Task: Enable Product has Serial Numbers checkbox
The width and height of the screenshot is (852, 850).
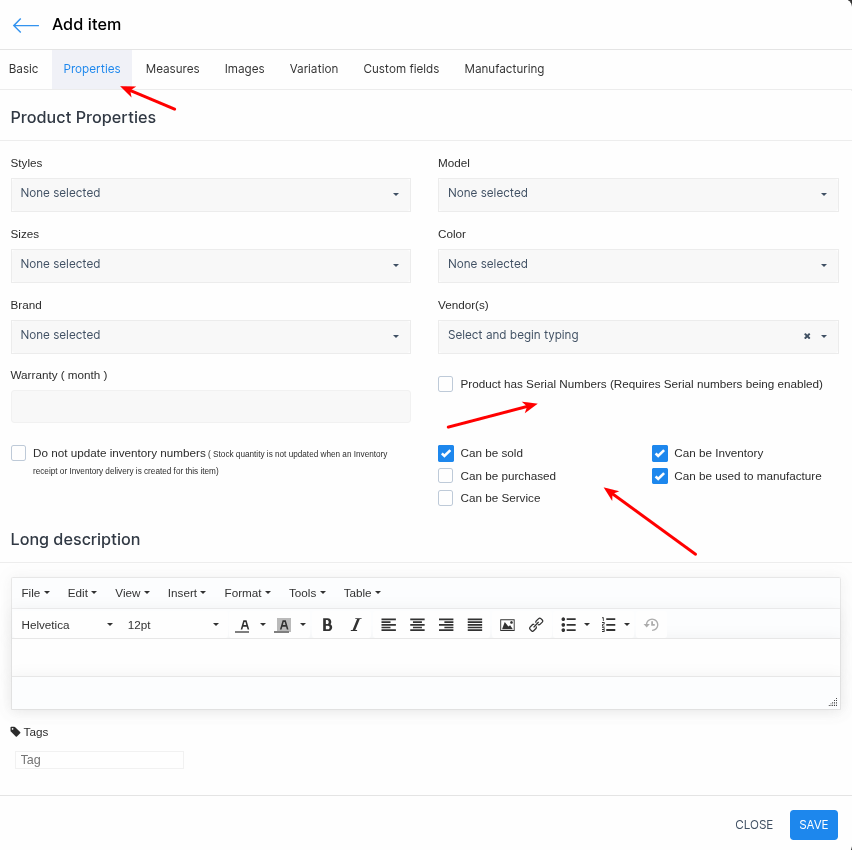Action: tap(446, 384)
